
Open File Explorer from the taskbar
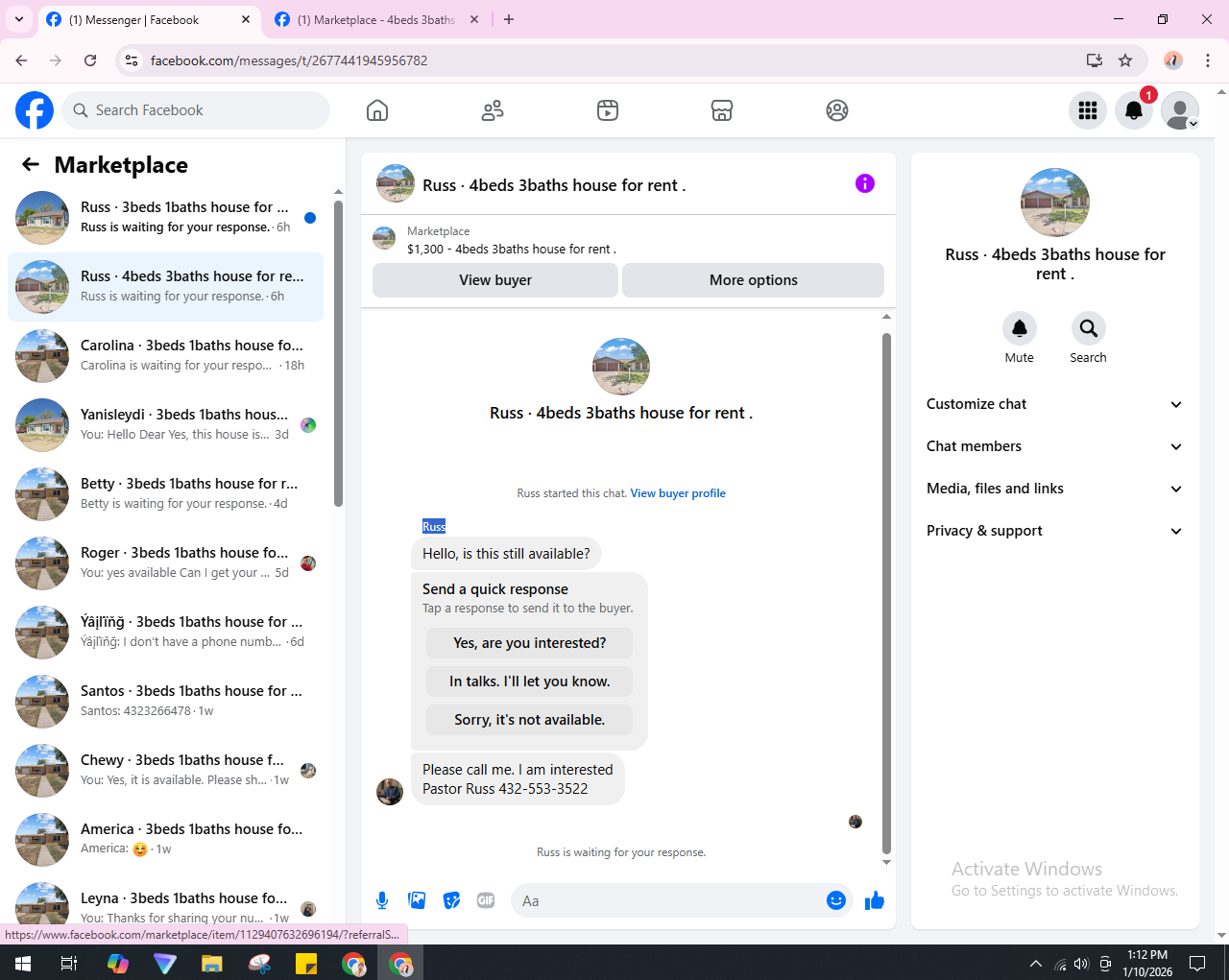[x=212, y=963]
